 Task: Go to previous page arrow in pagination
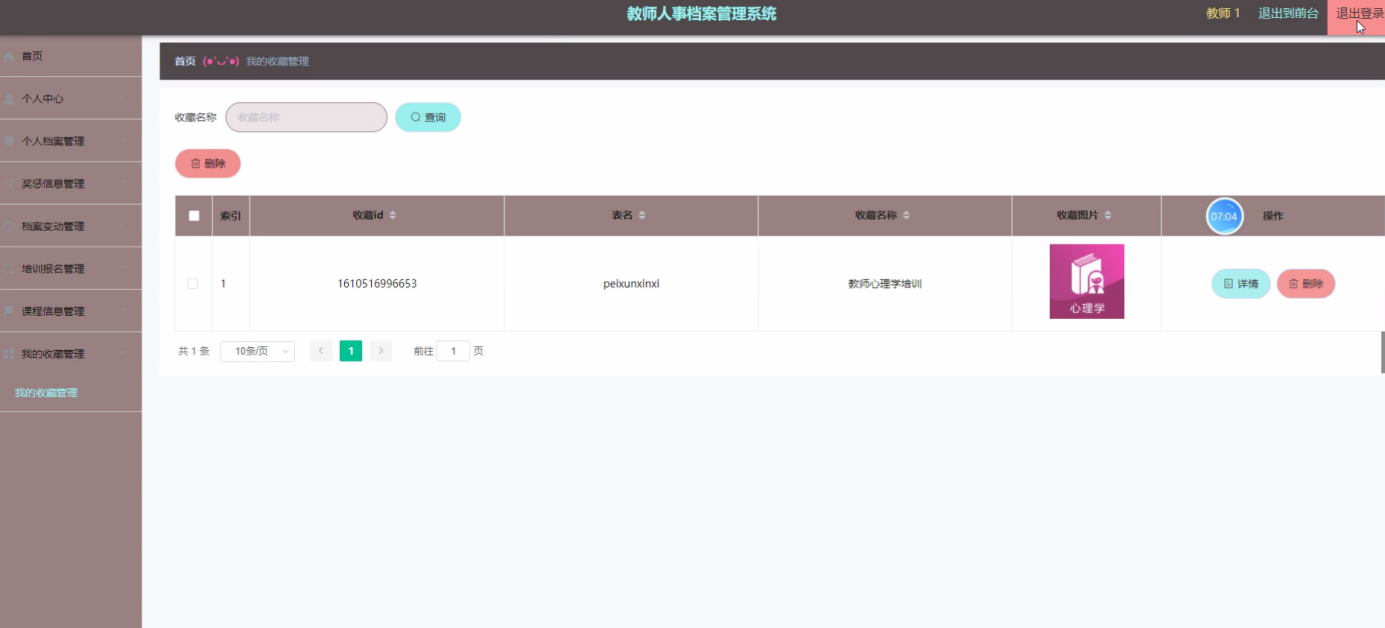tap(321, 351)
